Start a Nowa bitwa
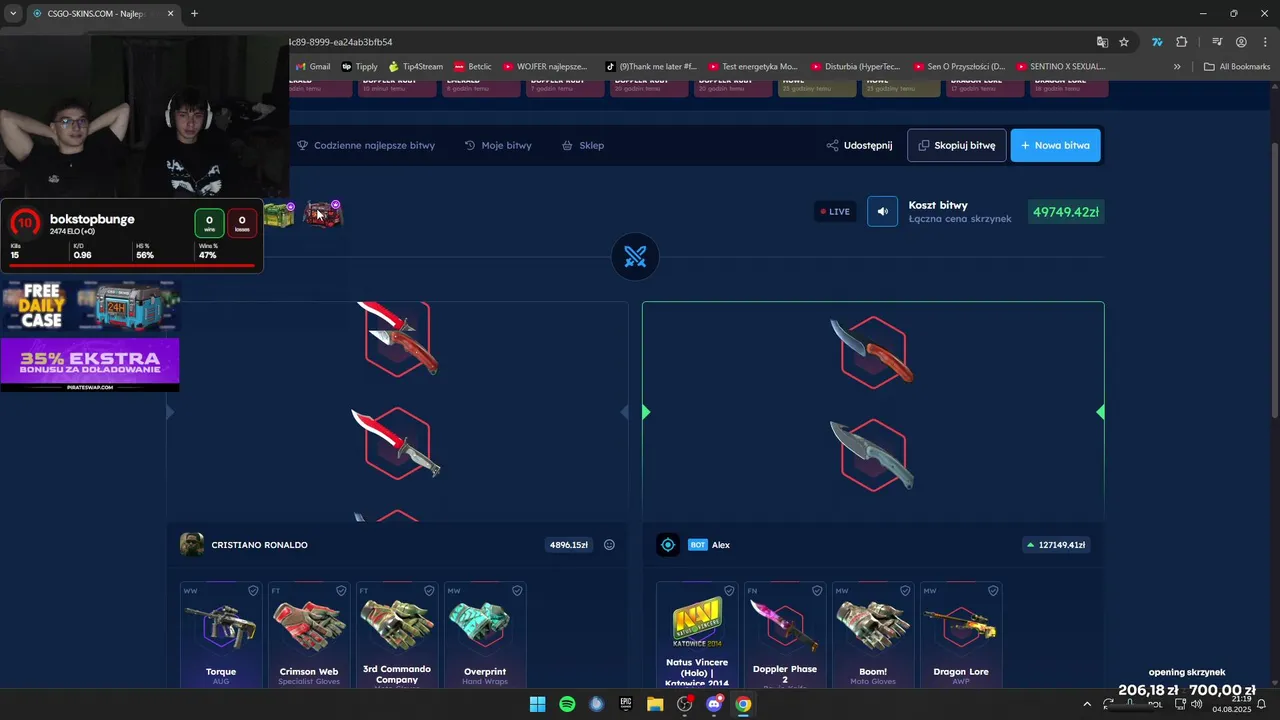This screenshot has width=1280, height=720. (x=1055, y=145)
